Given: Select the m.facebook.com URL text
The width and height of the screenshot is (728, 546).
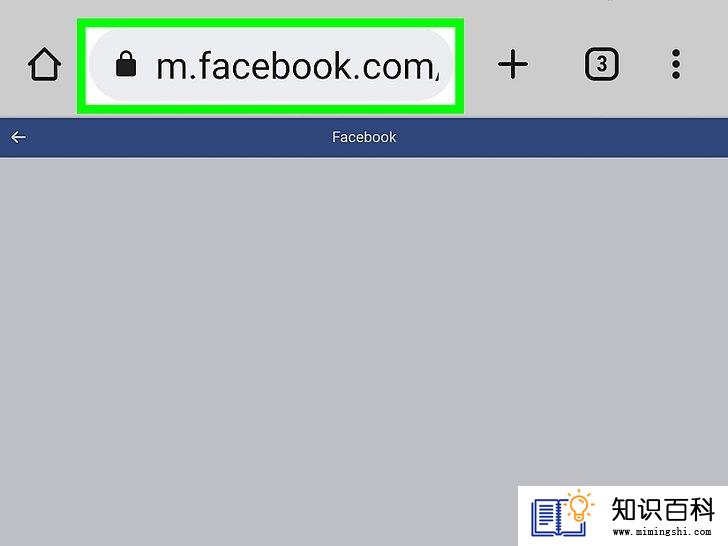Looking at the screenshot, I should tap(298, 66).
